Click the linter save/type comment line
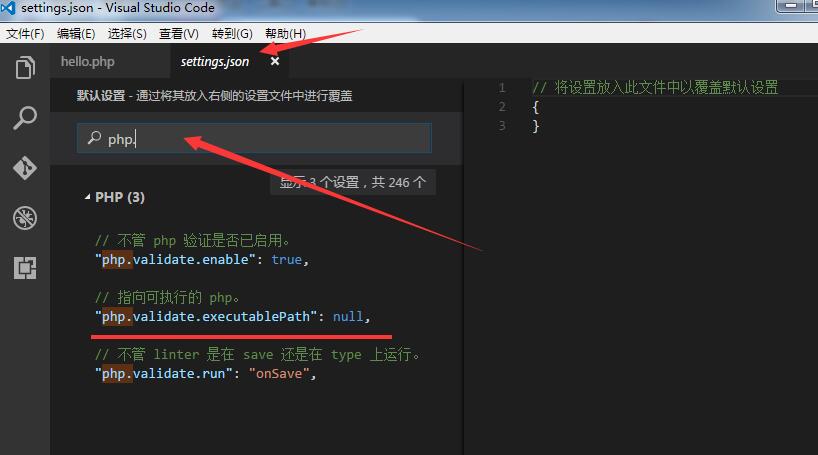The width and height of the screenshot is (818, 455). (x=258, y=355)
